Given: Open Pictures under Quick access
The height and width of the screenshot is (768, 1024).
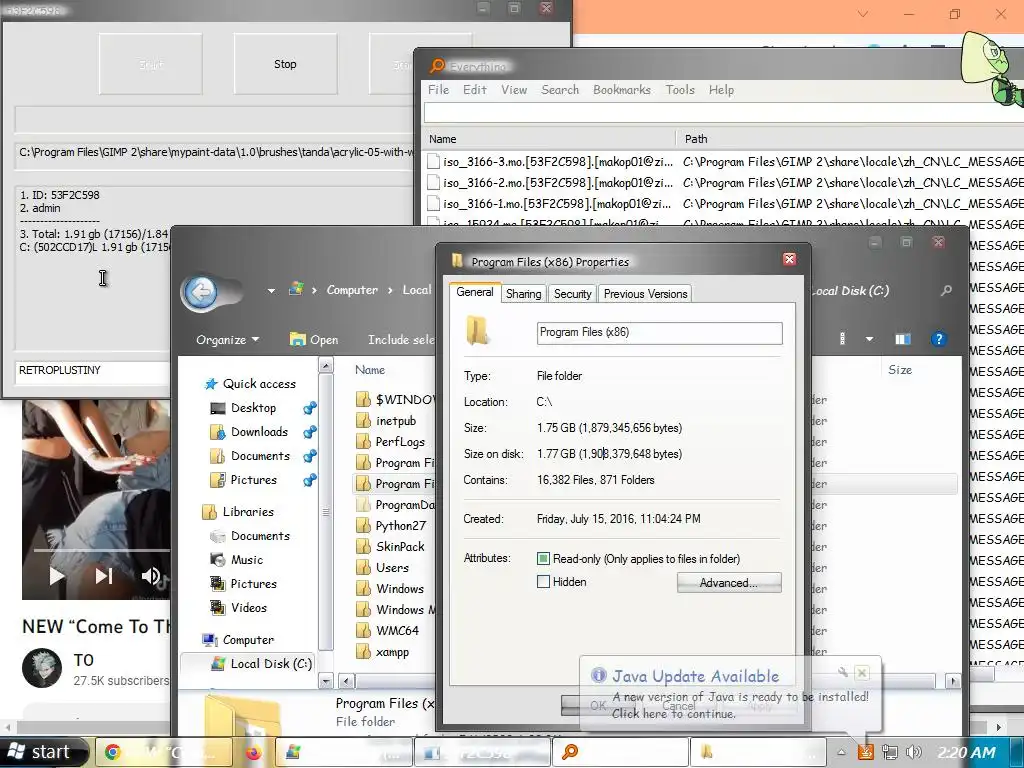Looking at the screenshot, I should point(253,480).
